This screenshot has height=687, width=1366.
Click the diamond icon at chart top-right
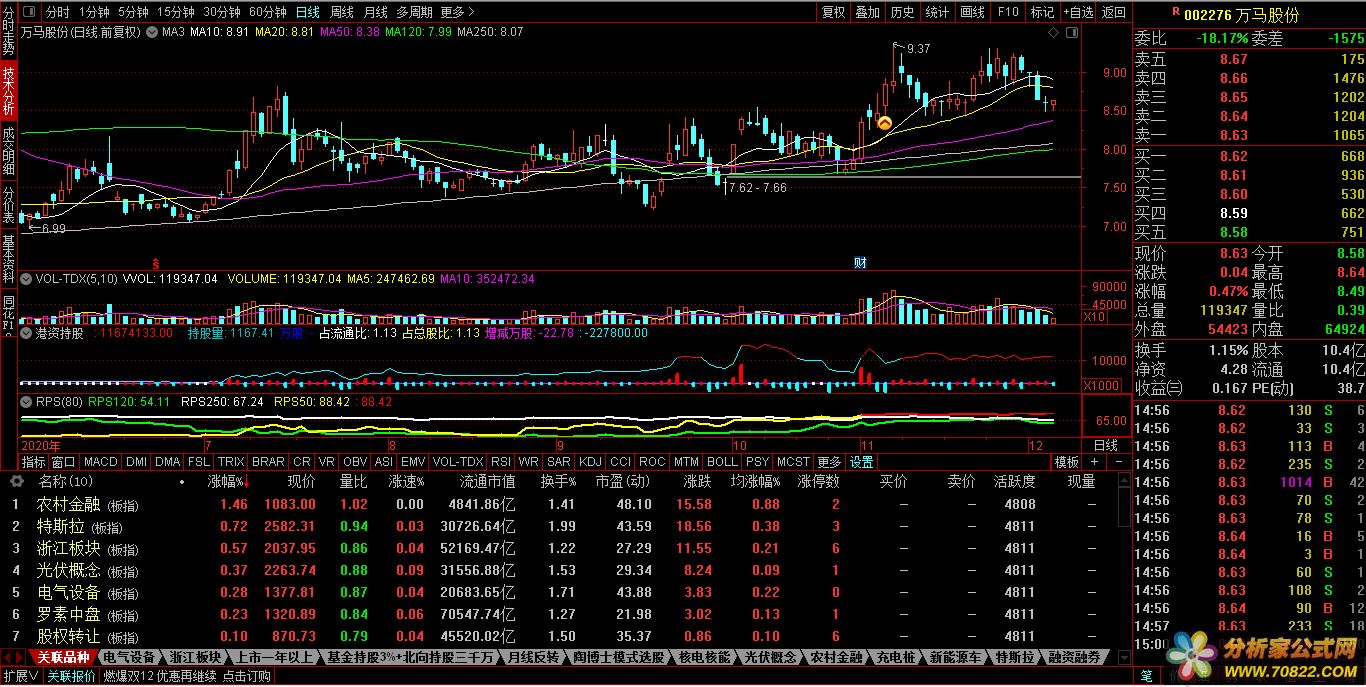(x=1053, y=32)
